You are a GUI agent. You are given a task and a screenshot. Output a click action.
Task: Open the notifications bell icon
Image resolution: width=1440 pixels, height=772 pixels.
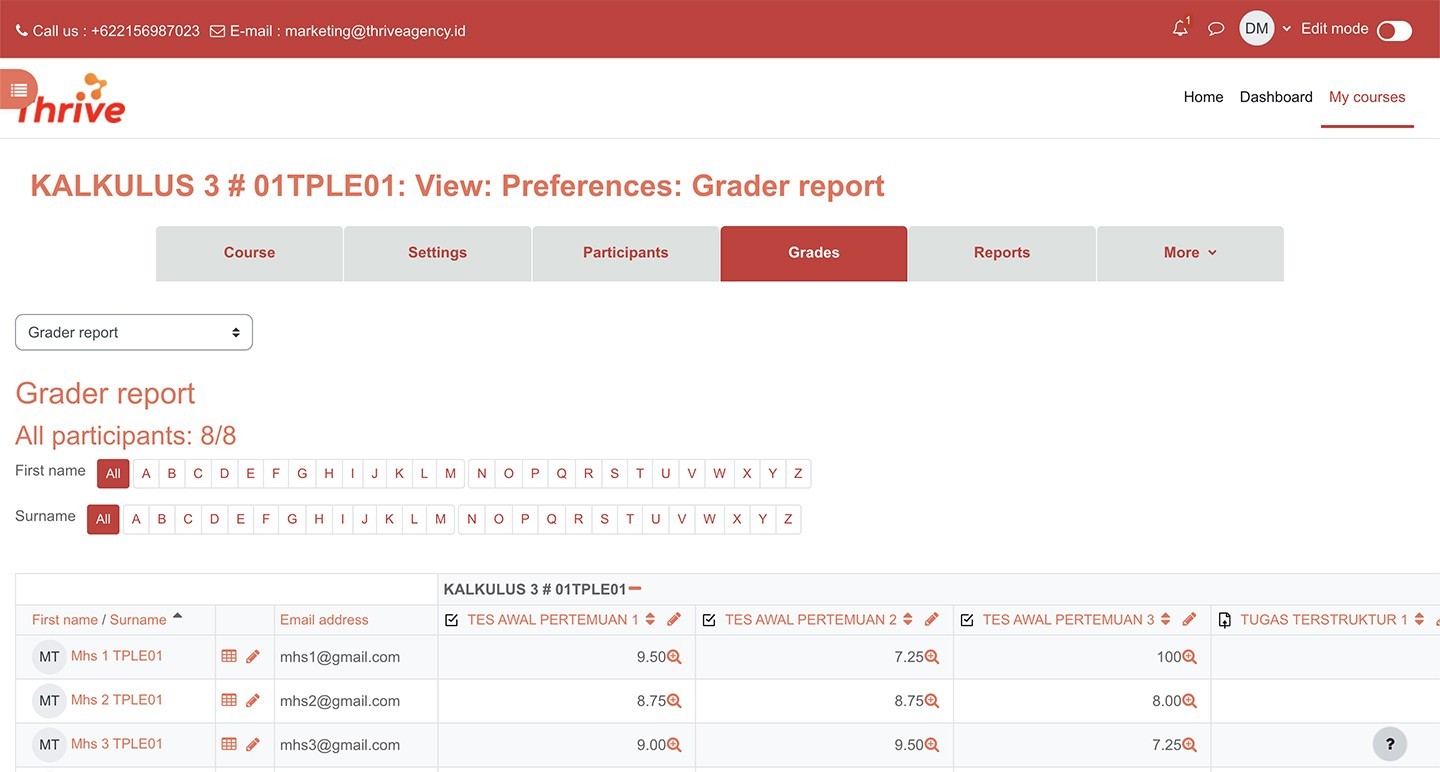[1180, 29]
